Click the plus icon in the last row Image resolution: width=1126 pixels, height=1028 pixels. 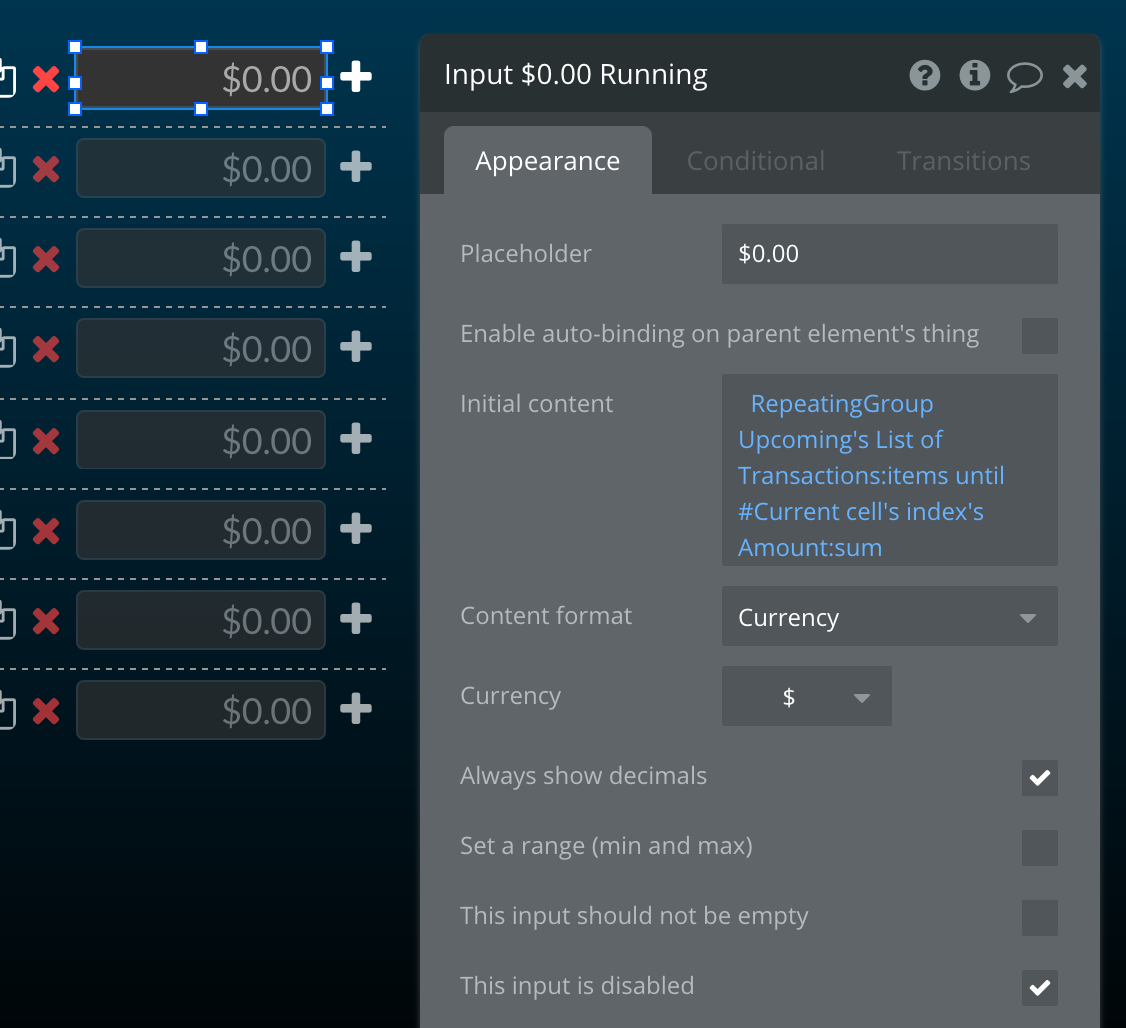(356, 710)
